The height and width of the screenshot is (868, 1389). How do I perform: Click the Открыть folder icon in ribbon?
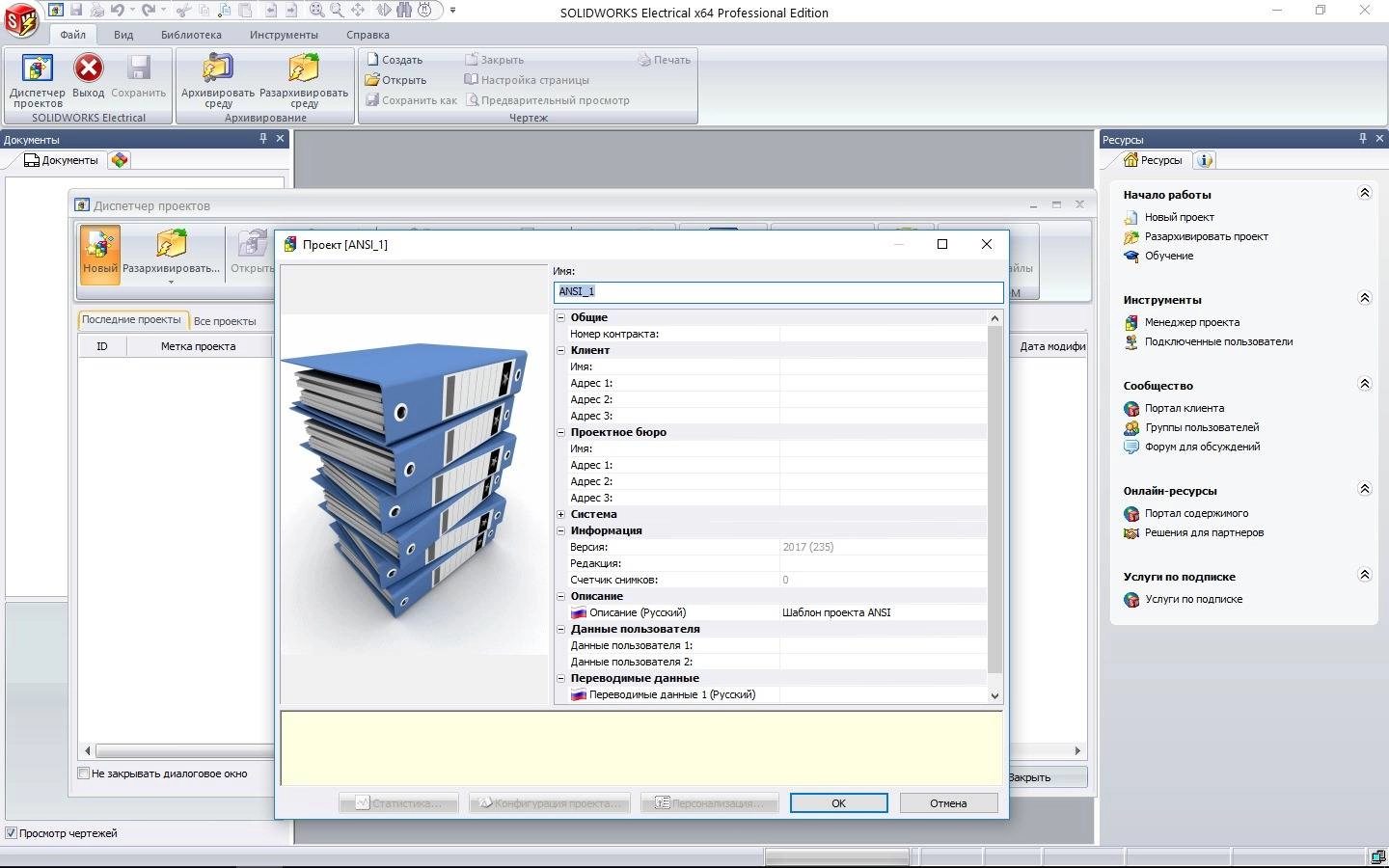(x=372, y=80)
